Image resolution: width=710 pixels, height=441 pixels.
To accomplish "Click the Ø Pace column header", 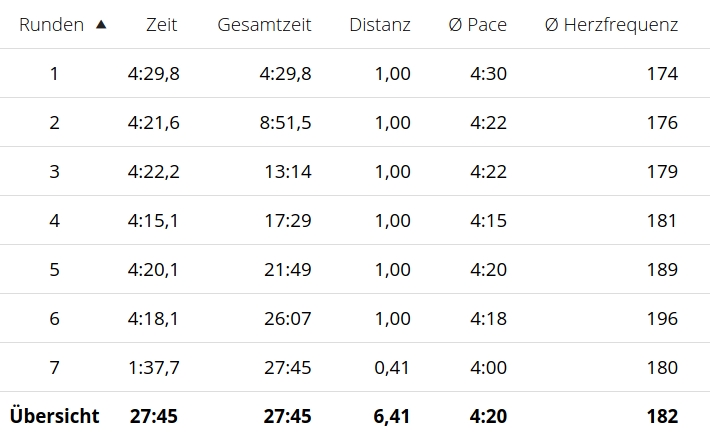I will pyautogui.click(x=477, y=25).
